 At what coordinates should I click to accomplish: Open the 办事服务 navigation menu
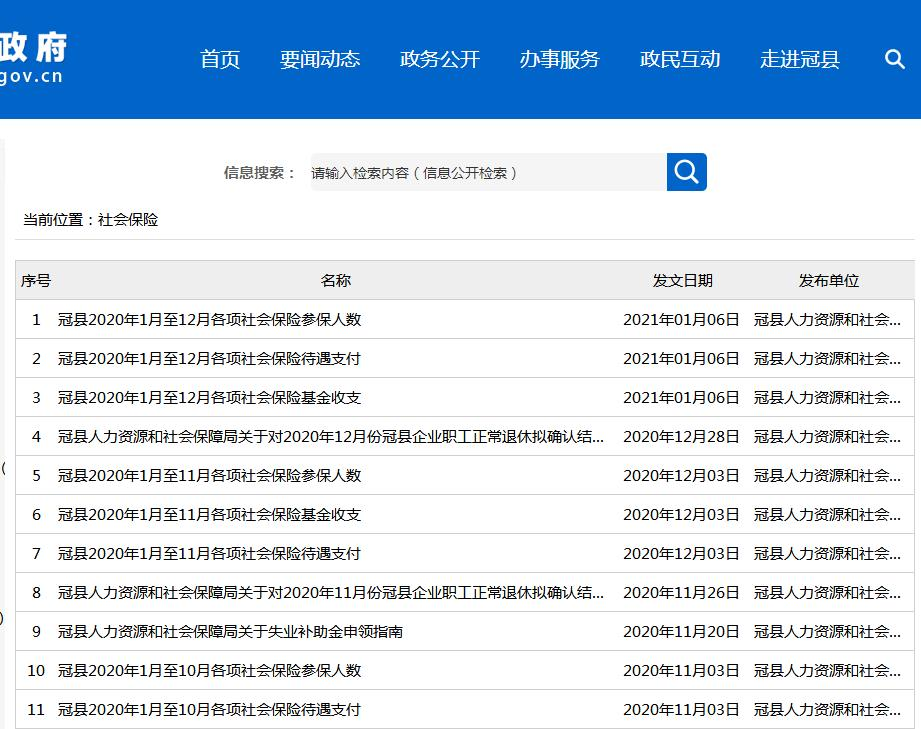point(559,59)
